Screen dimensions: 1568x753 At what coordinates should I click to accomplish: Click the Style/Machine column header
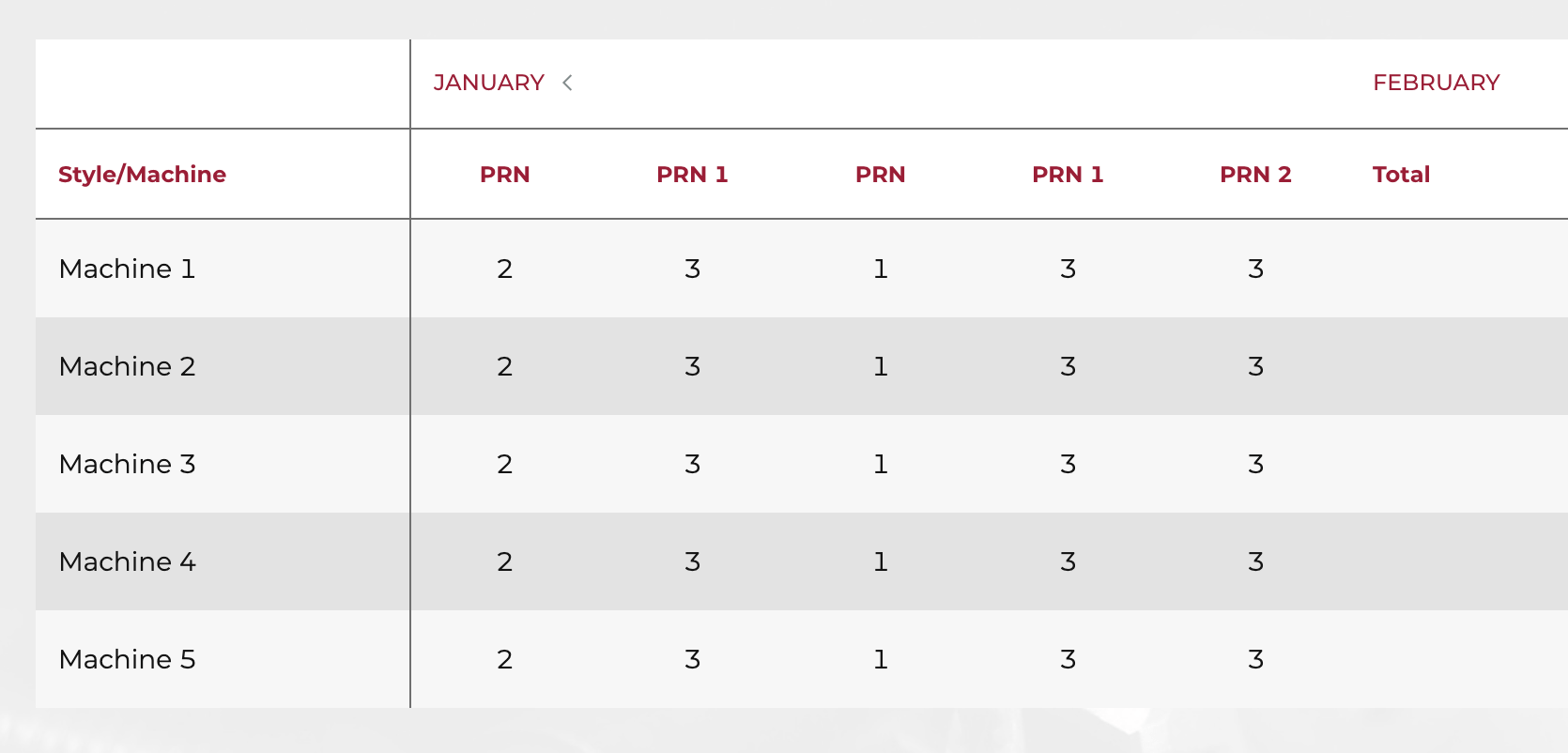142,175
